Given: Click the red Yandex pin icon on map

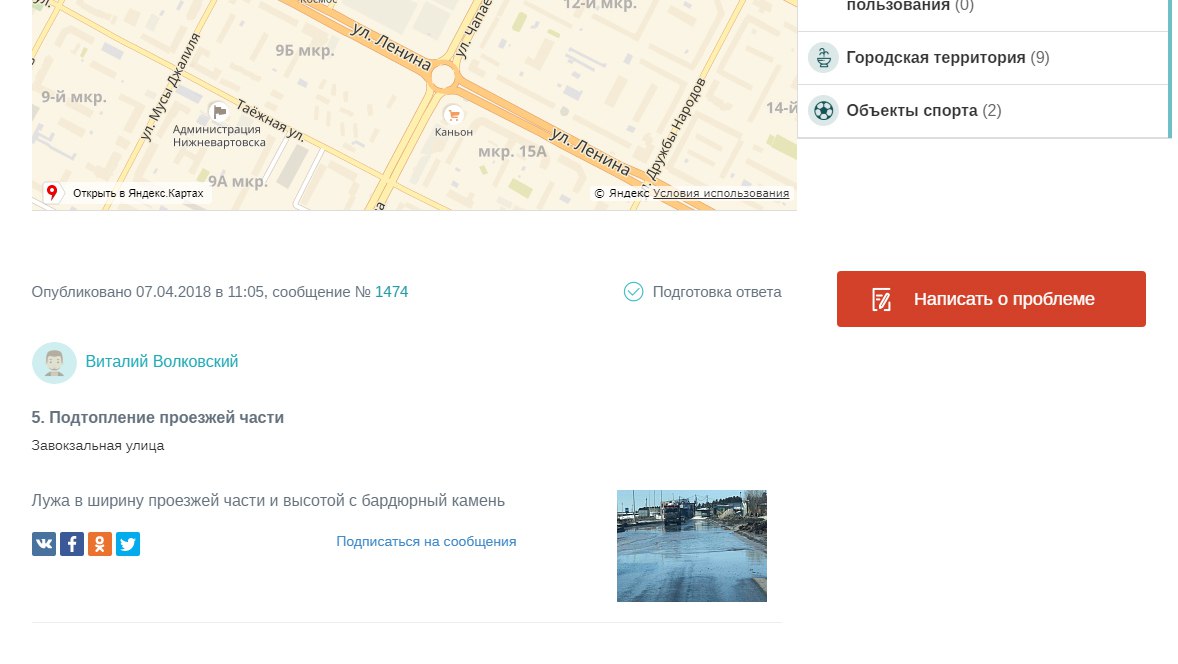Looking at the screenshot, I should pyautogui.click(x=52, y=192).
